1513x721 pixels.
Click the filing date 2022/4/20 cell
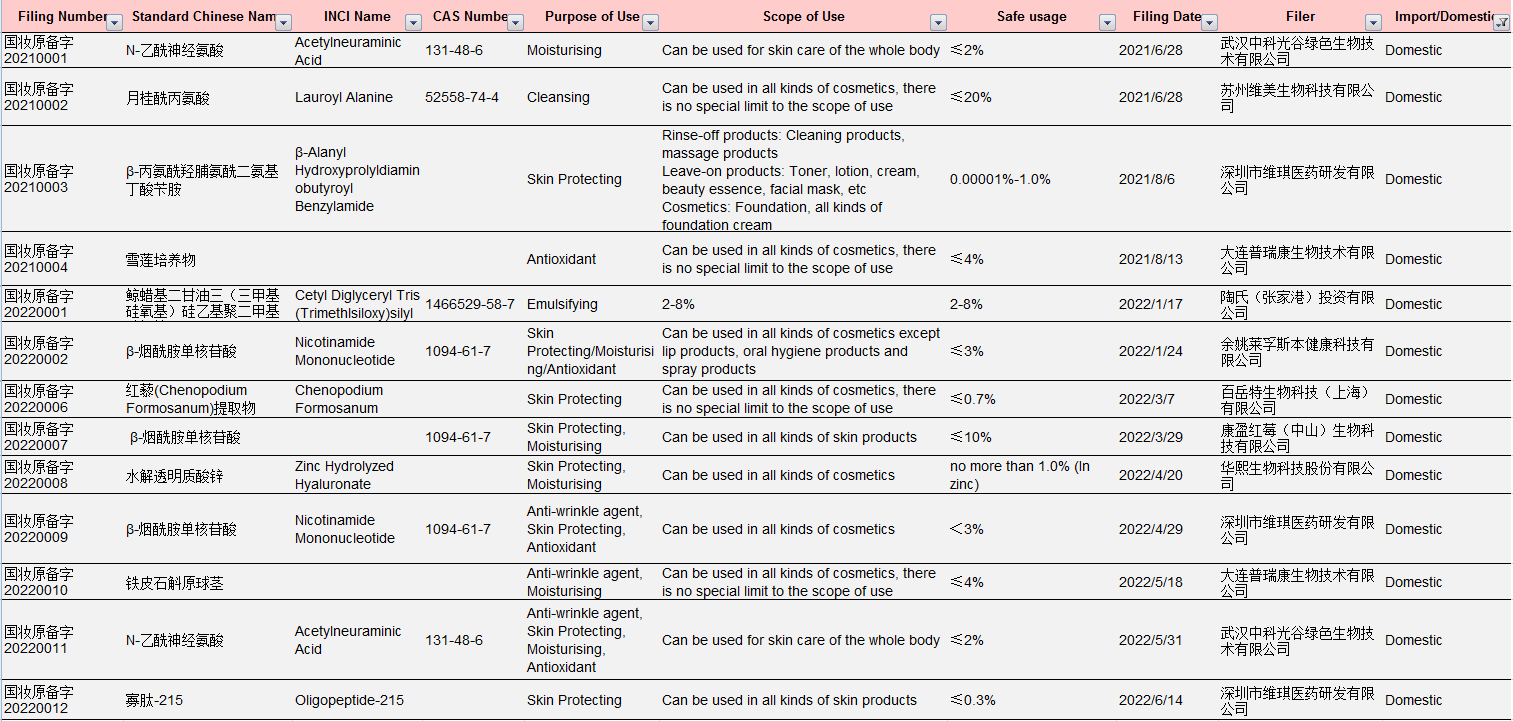[x=1150, y=475]
